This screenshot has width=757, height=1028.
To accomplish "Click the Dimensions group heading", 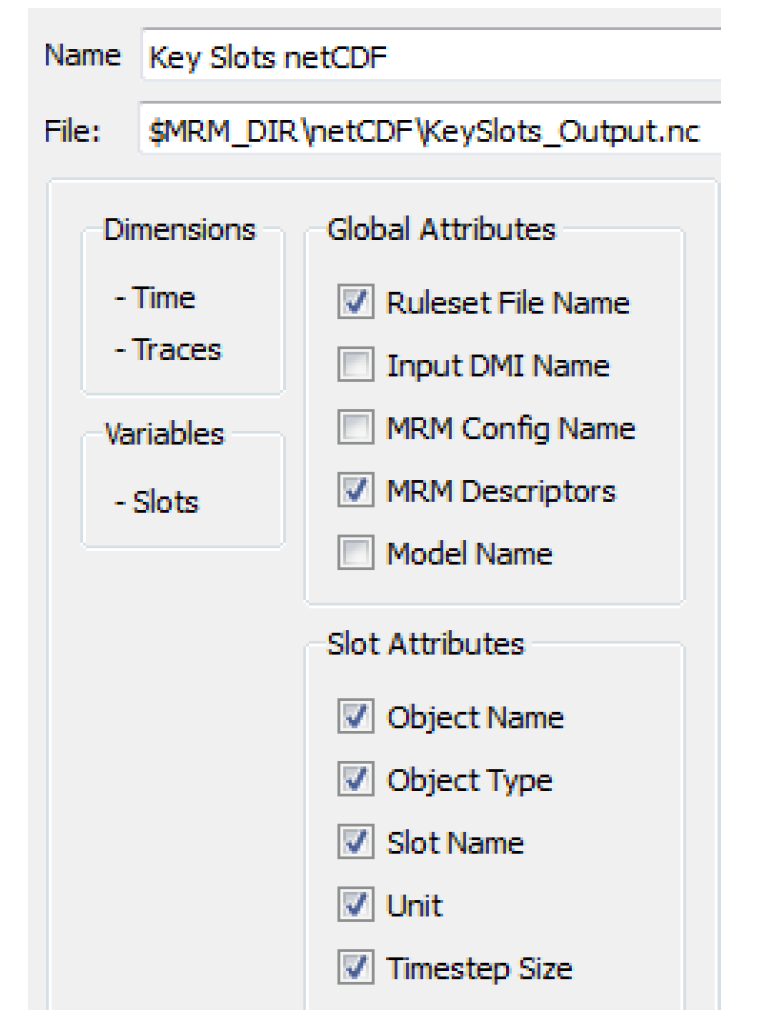I will [179, 229].
